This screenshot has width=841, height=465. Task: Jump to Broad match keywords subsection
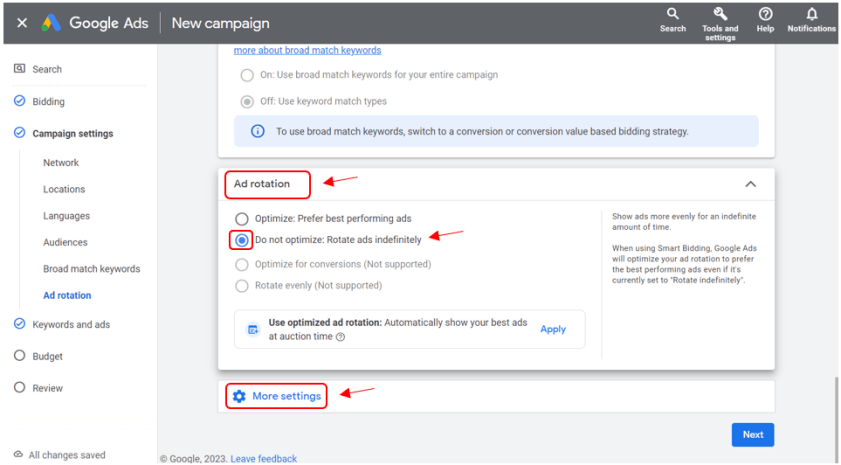click(91, 269)
